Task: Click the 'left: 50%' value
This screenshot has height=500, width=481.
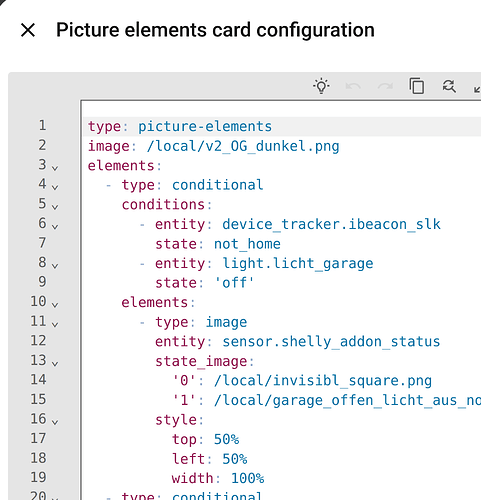Action: 235,459
